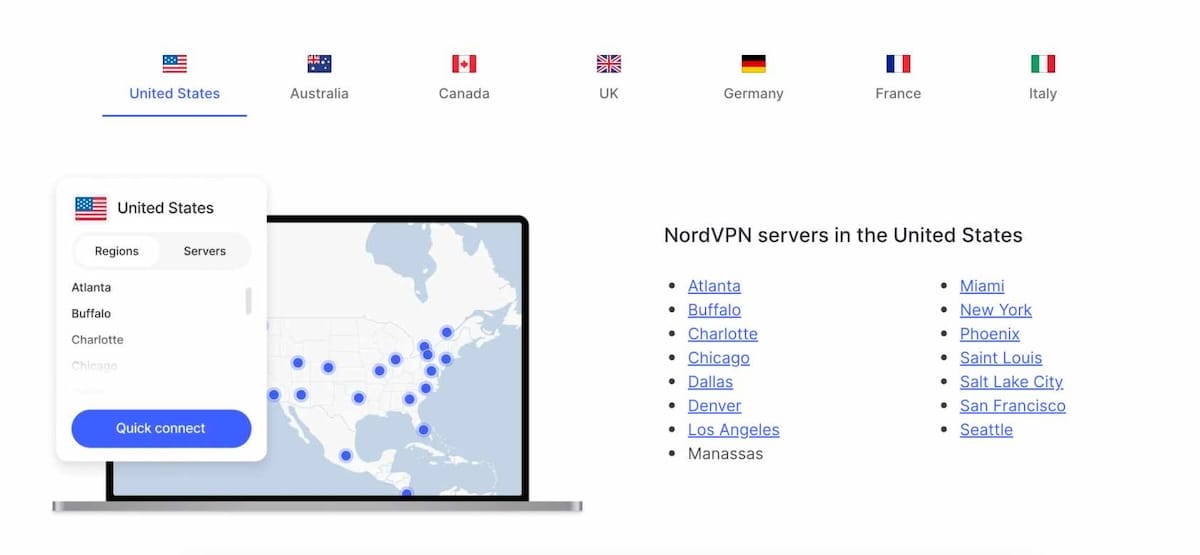Visit the Miami server link
Screen dimensions: 1200x555
[982, 286]
